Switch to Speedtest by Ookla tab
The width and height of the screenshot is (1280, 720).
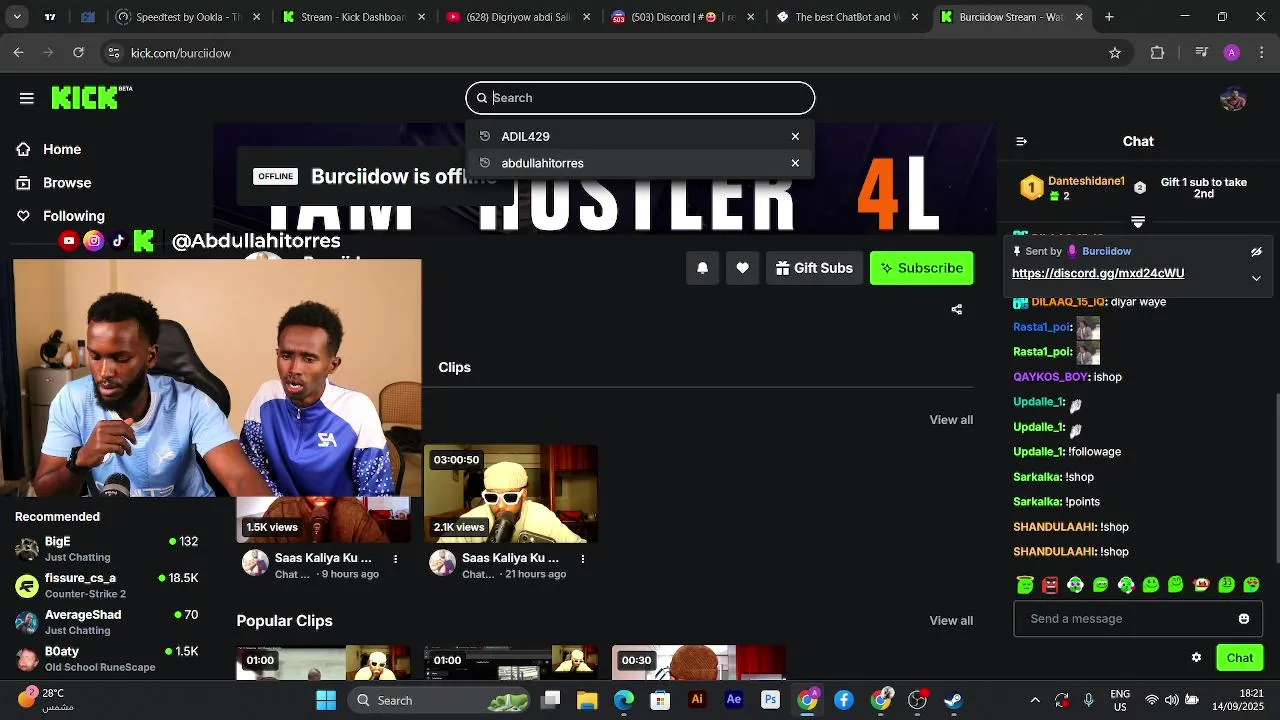click(x=188, y=17)
